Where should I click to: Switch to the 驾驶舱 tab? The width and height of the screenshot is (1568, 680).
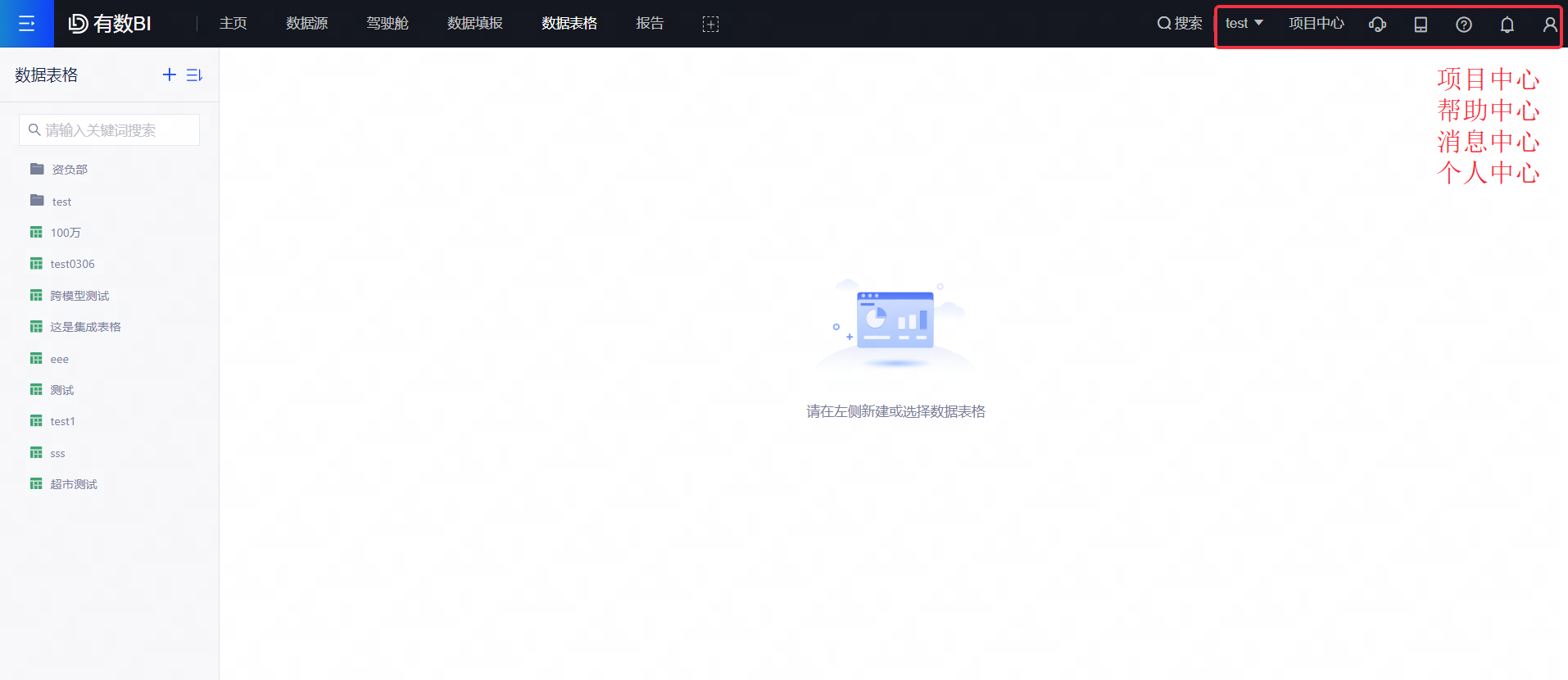click(387, 24)
